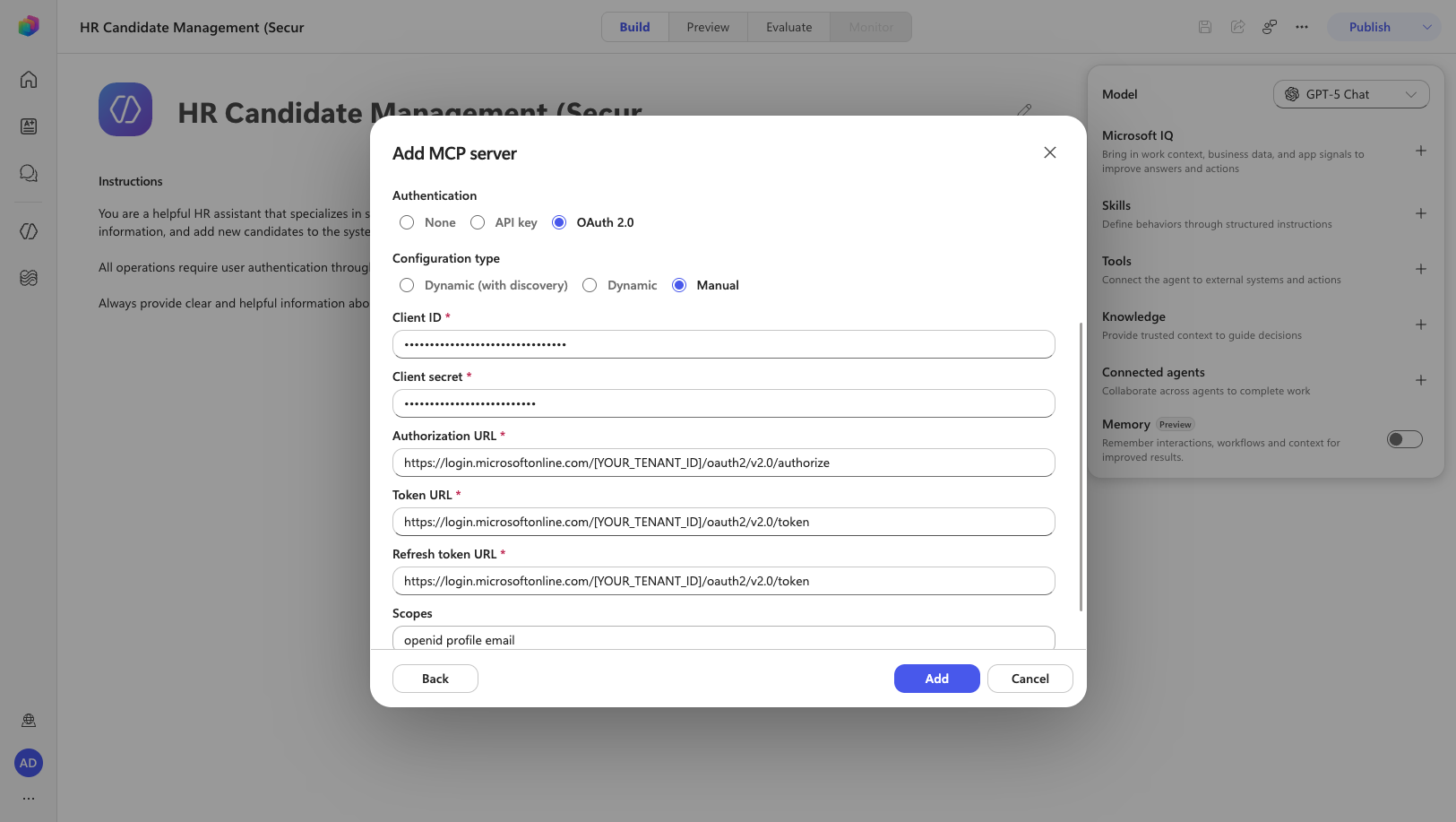1456x822 pixels.
Task: Select Manual configuration type
Action: click(679, 285)
